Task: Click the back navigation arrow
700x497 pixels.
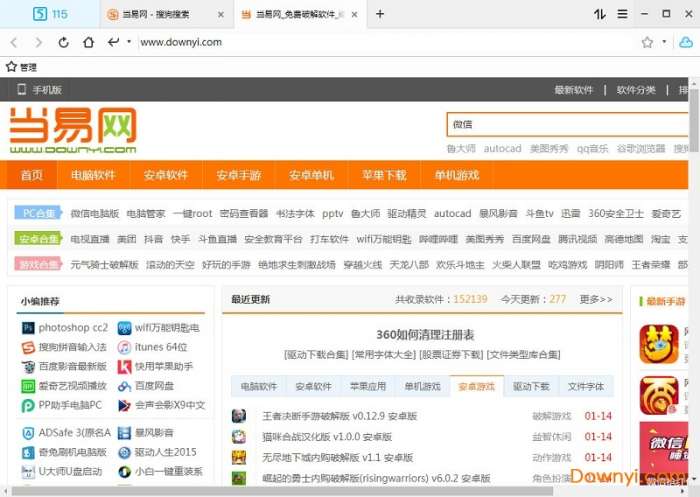Action: pos(14,42)
